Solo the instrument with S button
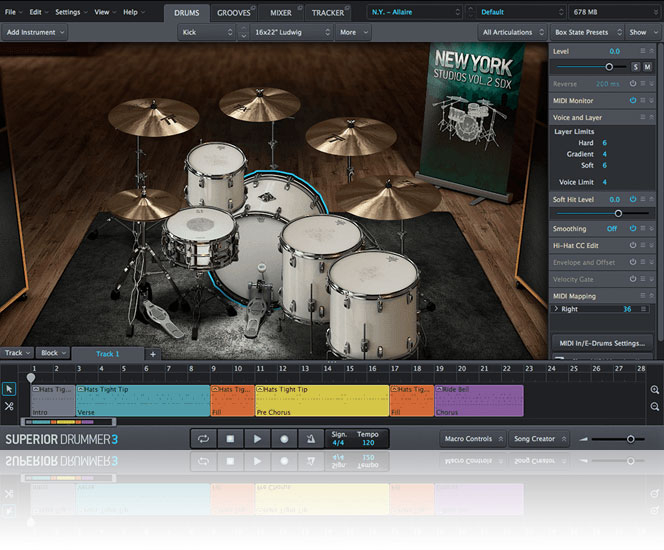664x550 pixels. point(634,66)
